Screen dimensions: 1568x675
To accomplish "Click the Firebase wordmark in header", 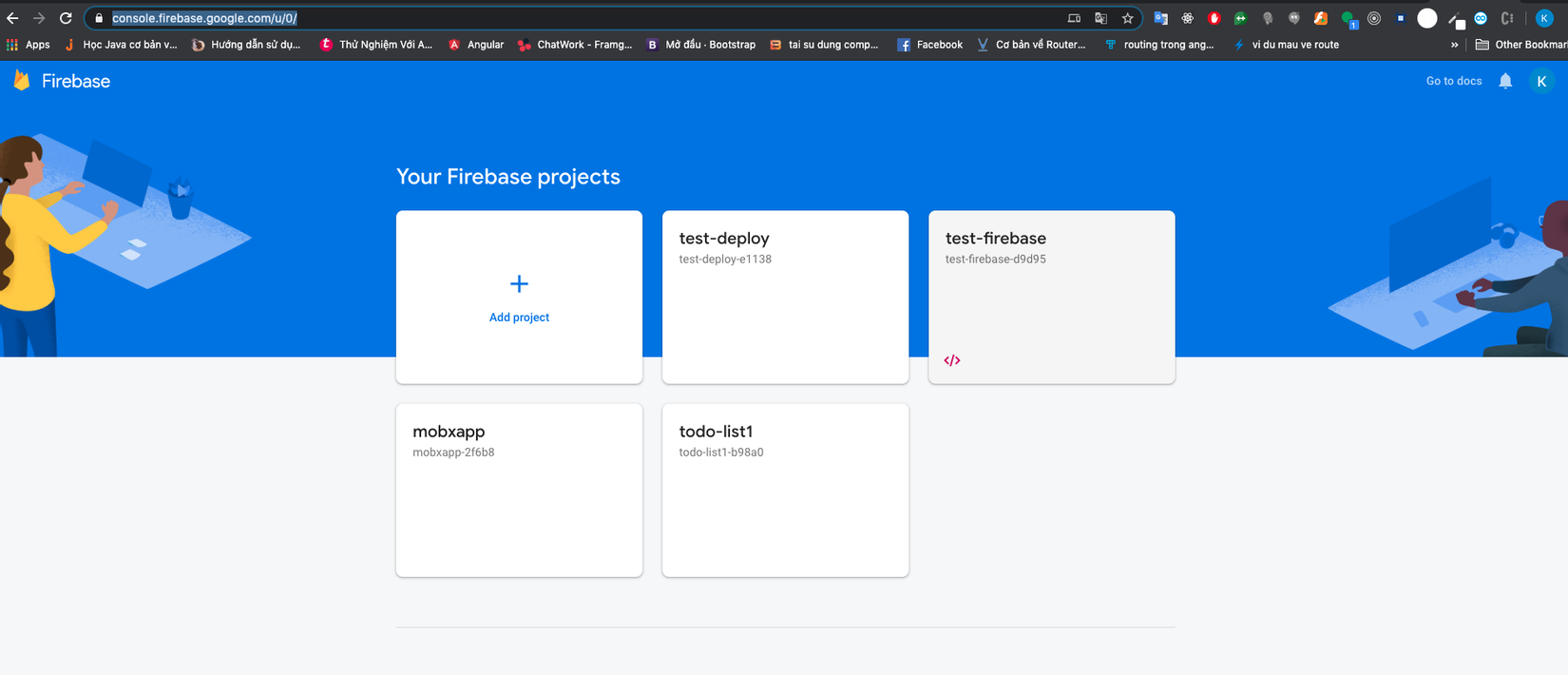I will coord(76,82).
